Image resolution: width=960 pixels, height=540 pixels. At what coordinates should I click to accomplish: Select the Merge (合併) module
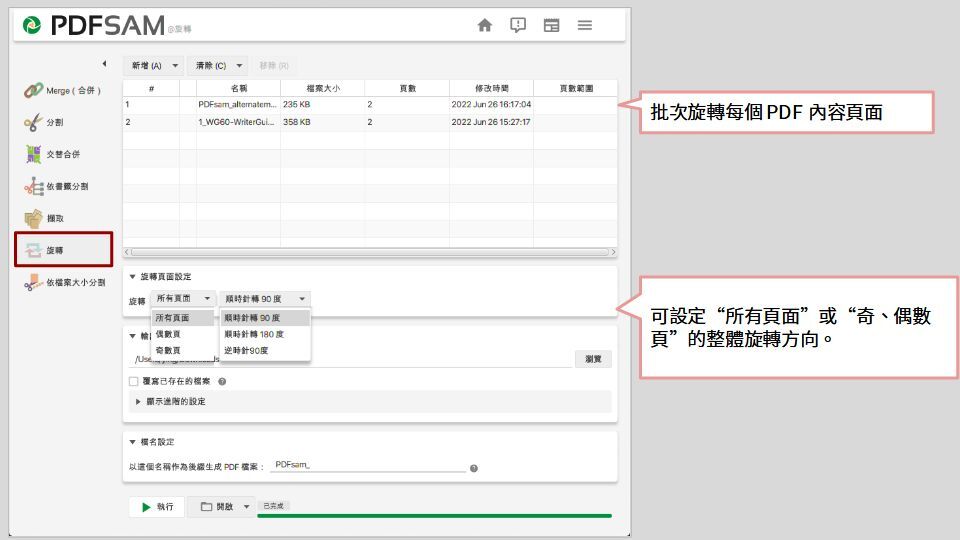point(63,91)
